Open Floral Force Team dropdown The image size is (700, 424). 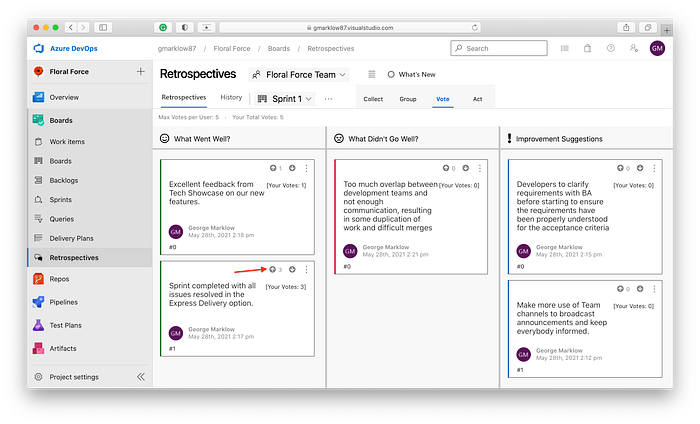tap(299, 75)
